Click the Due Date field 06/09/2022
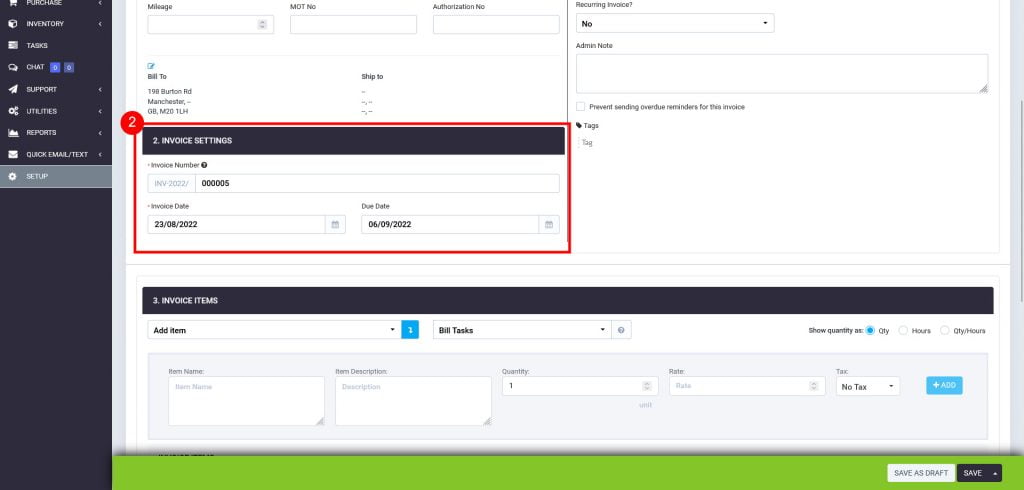 450,225
